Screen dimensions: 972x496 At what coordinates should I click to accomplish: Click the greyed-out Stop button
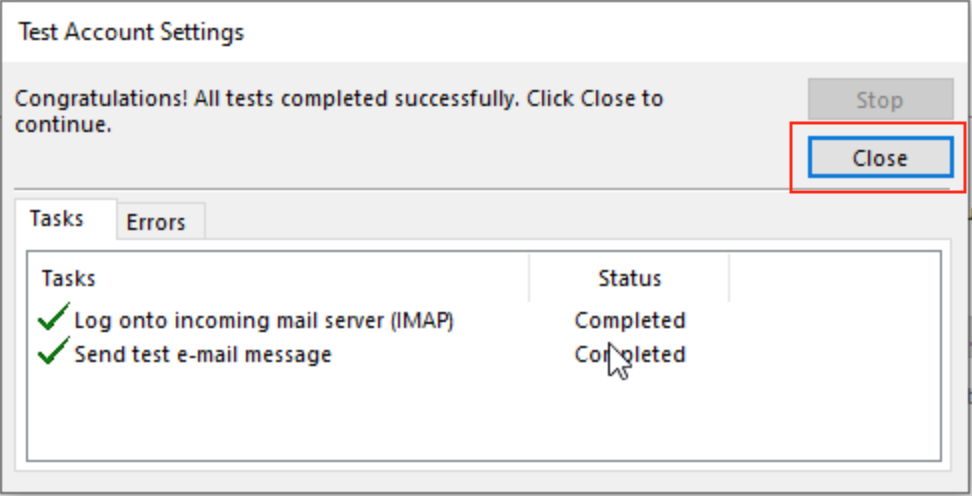880,100
